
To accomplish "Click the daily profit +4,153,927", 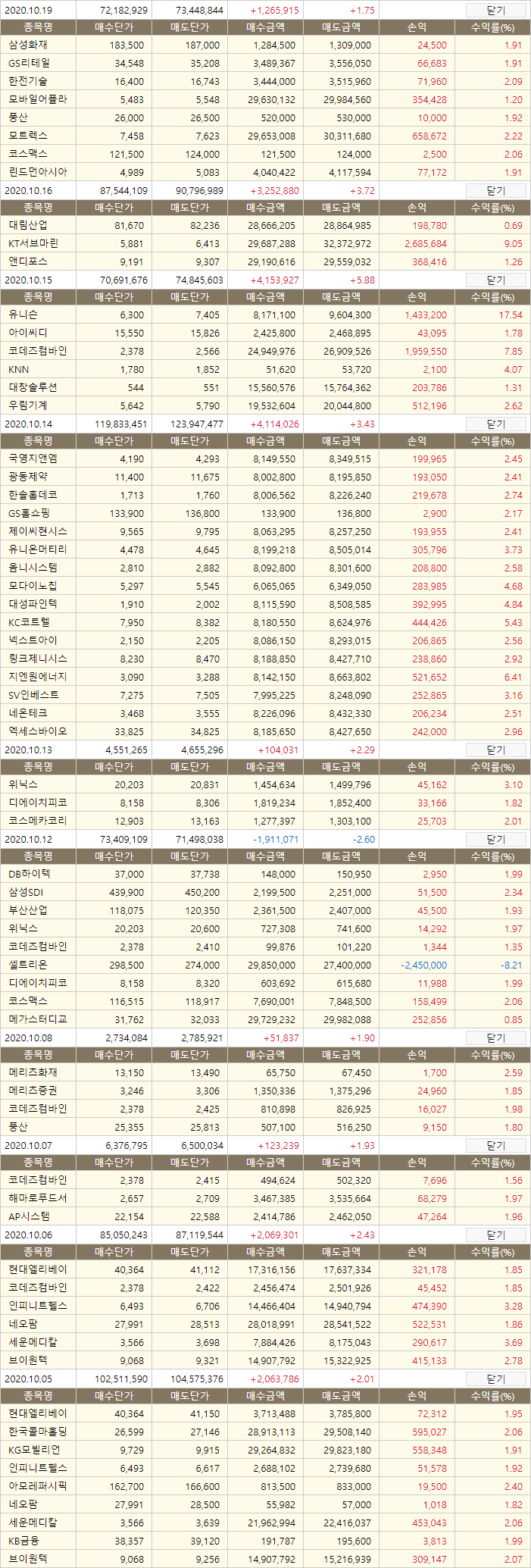I will 274,280.
